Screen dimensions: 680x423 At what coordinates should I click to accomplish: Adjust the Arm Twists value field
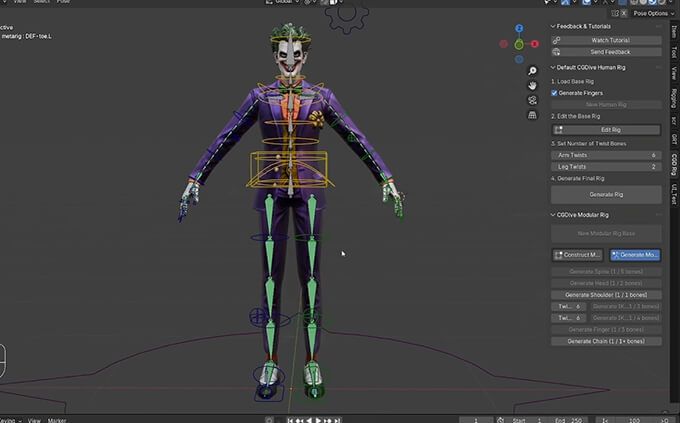pyautogui.click(x=606, y=156)
